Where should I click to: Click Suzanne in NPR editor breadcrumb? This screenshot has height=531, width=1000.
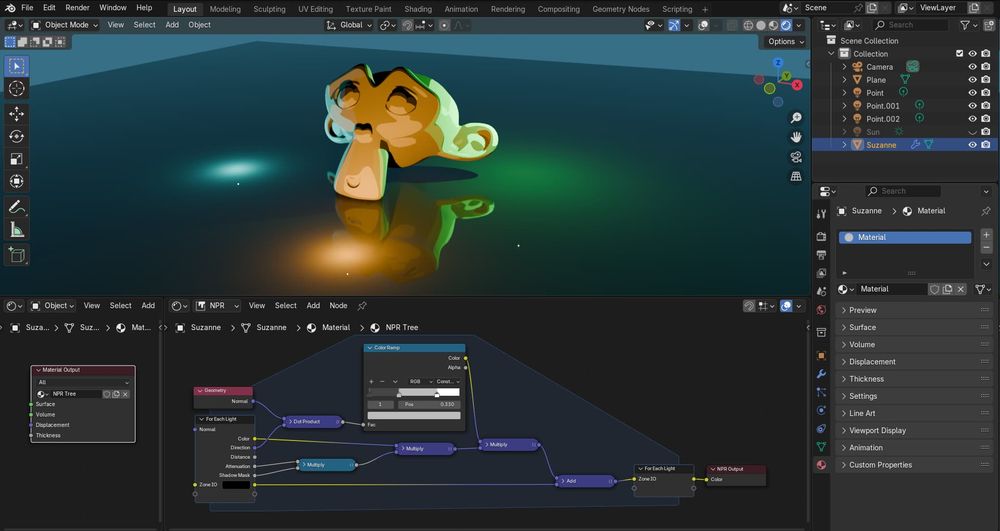pyautogui.click(x=205, y=328)
